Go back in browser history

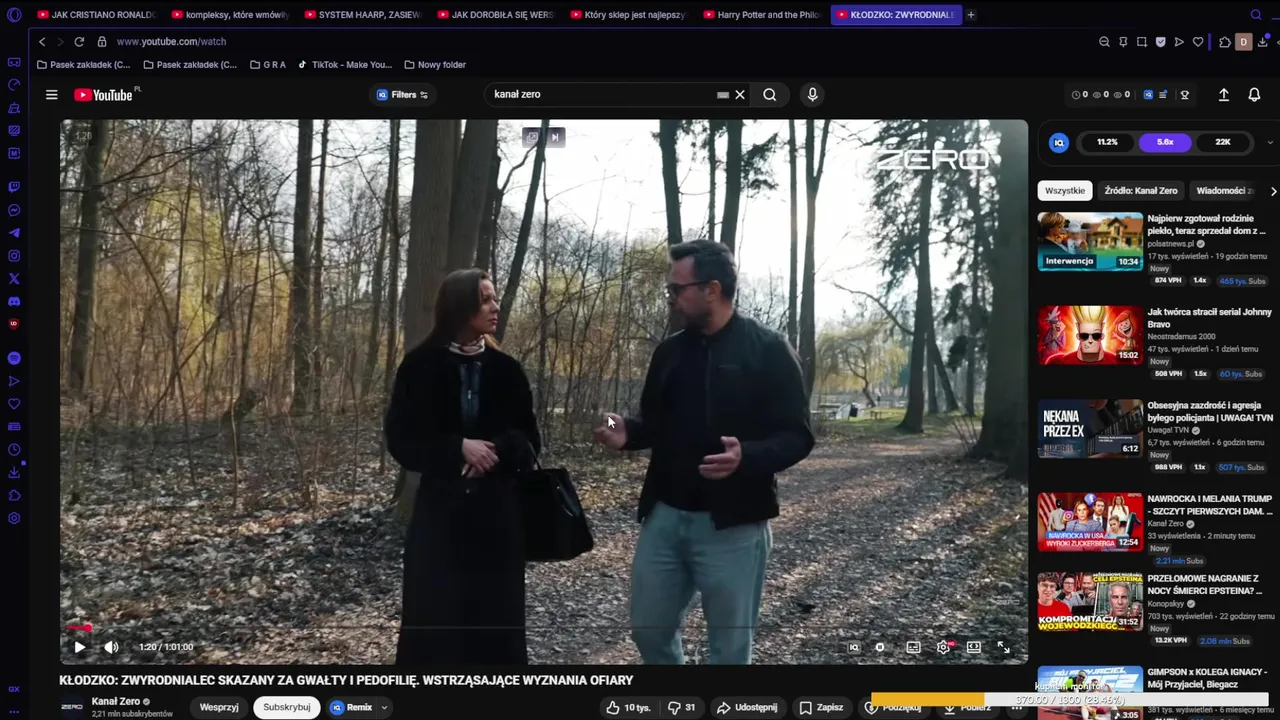[42, 42]
